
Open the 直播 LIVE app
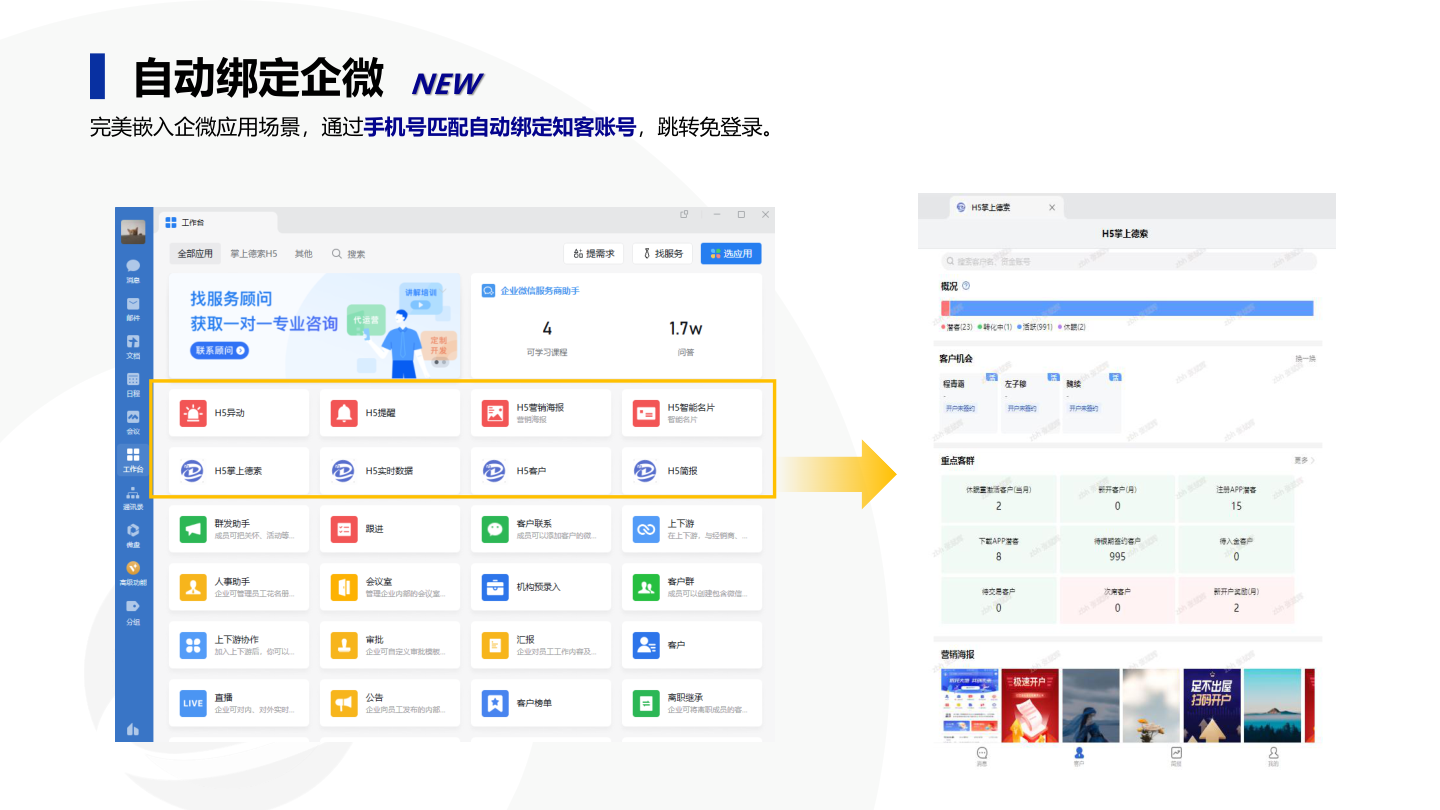(239, 703)
